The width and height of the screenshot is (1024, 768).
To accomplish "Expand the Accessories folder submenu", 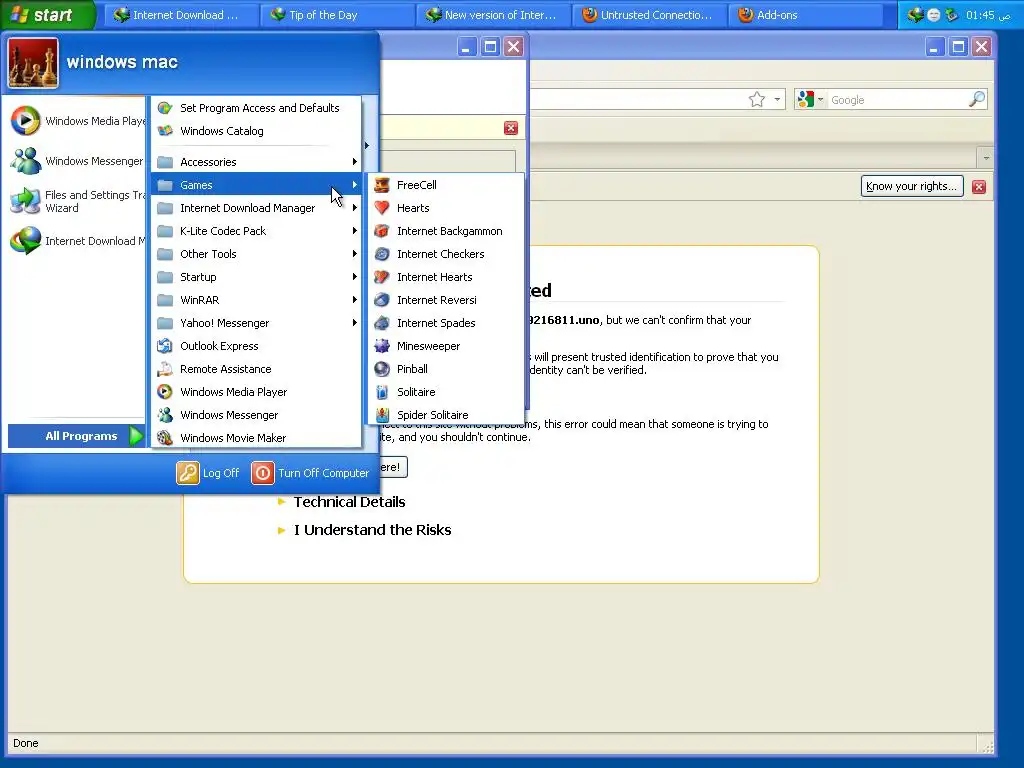I will pos(256,161).
